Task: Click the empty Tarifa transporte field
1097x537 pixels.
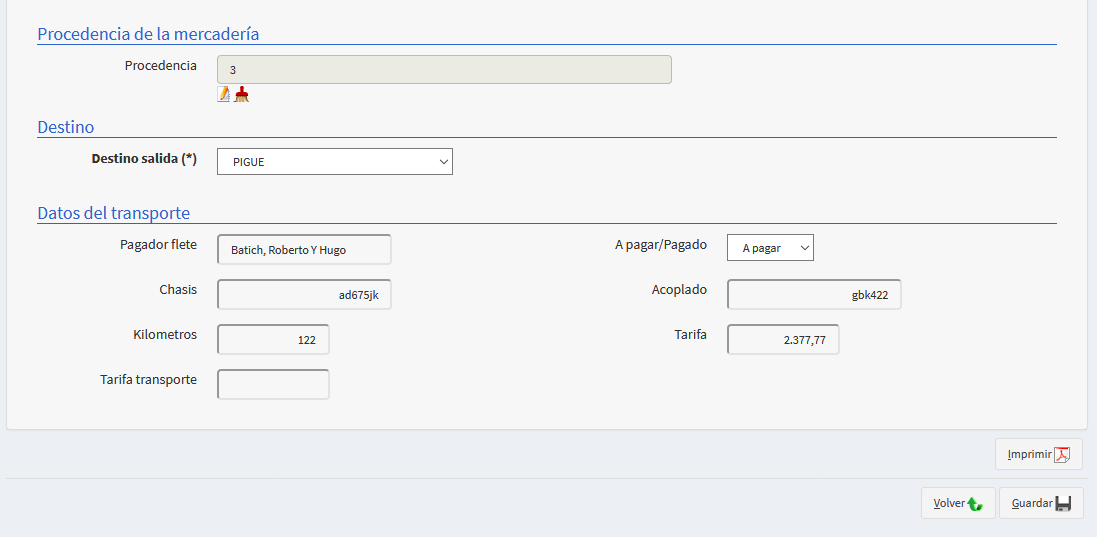Action: pyautogui.click(x=273, y=385)
